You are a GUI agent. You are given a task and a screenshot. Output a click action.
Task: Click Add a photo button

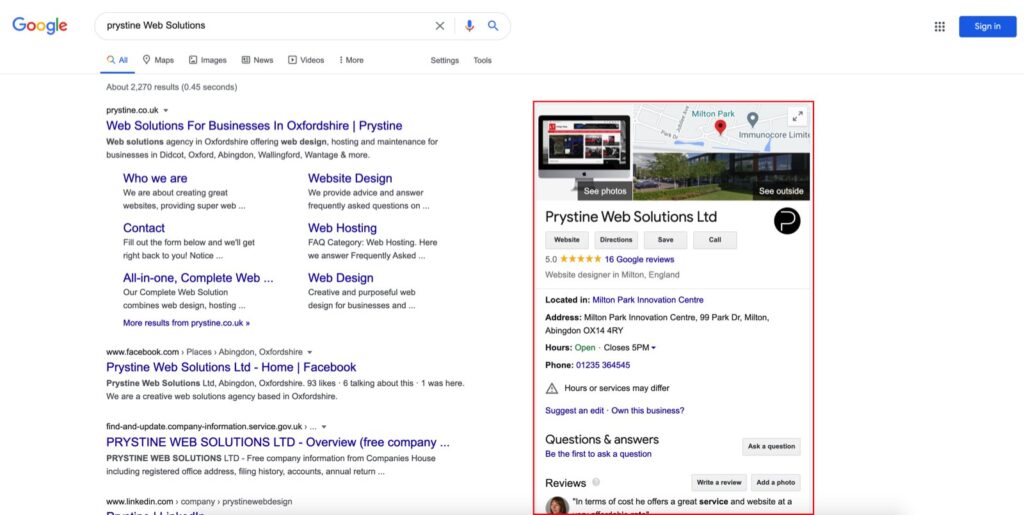point(776,482)
